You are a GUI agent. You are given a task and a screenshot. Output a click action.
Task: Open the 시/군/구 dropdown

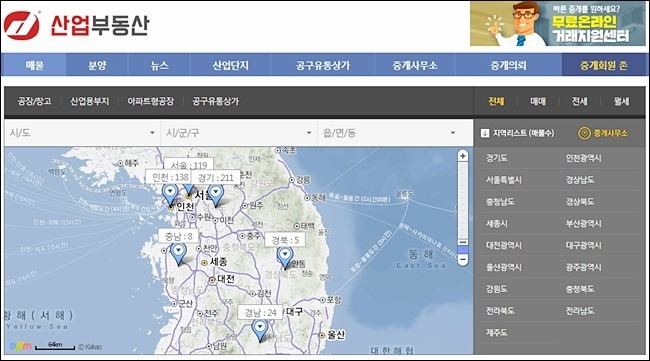239,133
